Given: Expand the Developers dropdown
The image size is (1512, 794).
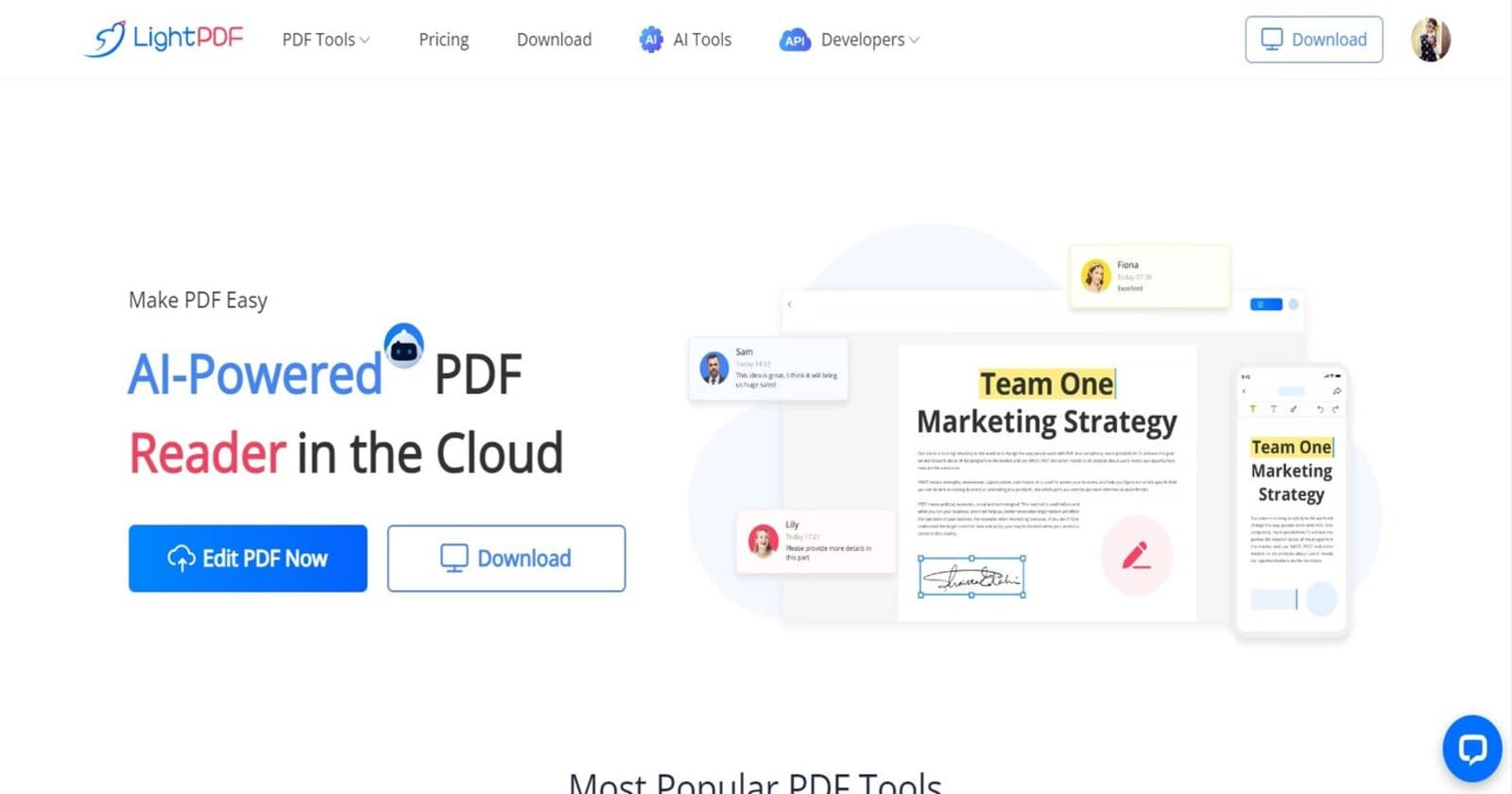Looking at the screenshot, I should coord(869,40).
